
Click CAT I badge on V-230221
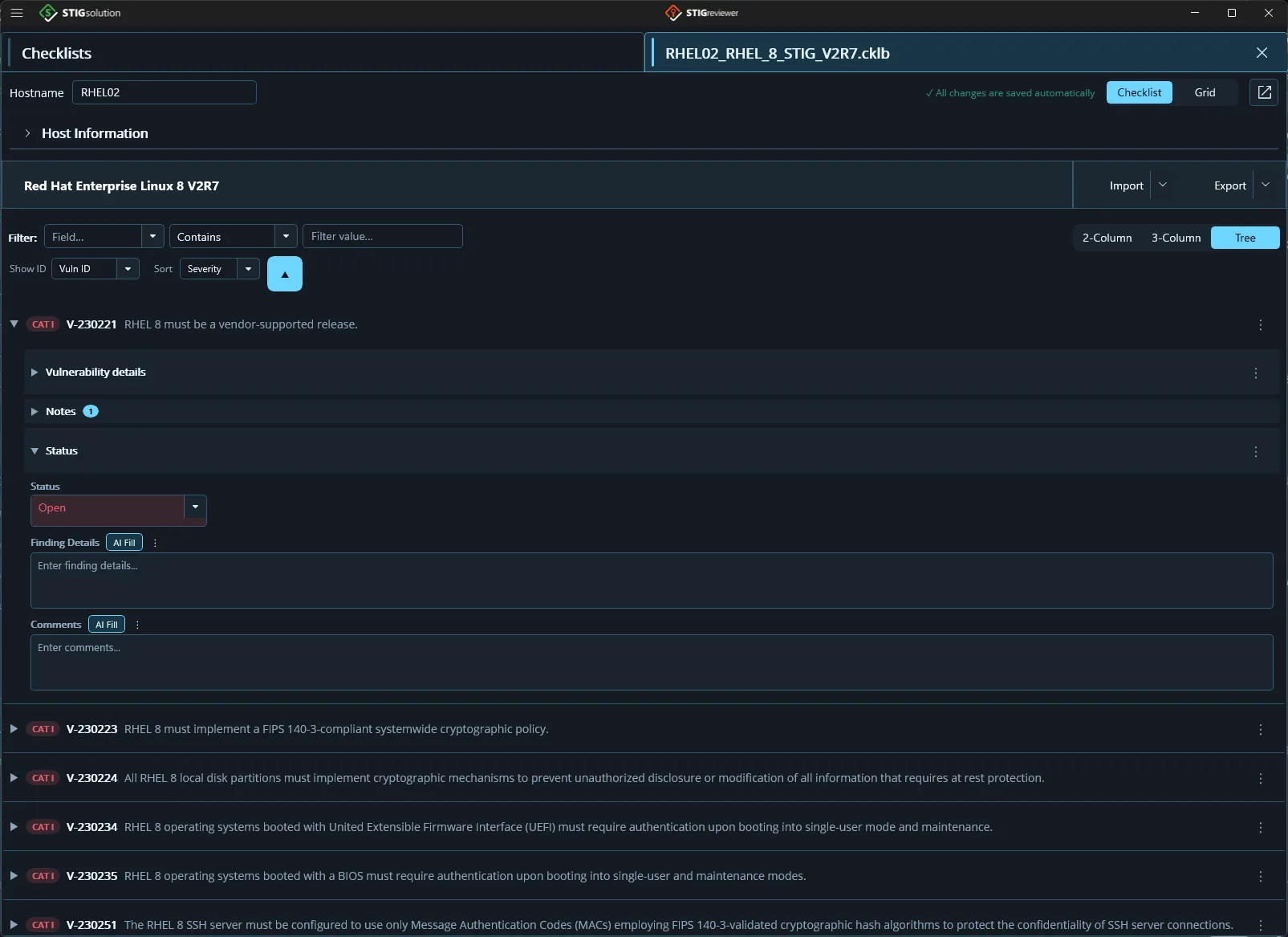43,324
